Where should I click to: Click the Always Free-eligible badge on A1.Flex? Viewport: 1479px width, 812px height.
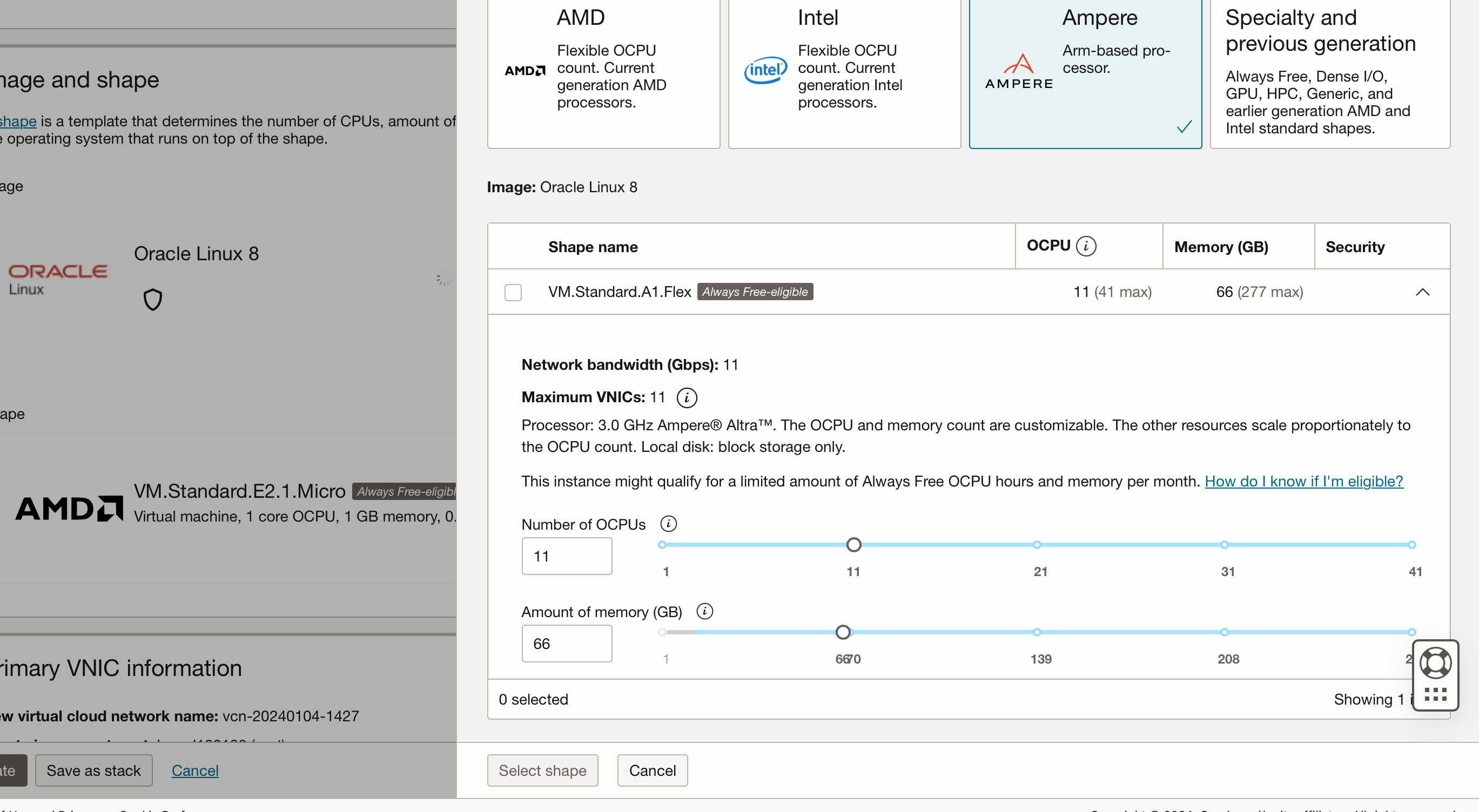click(755, 292)
